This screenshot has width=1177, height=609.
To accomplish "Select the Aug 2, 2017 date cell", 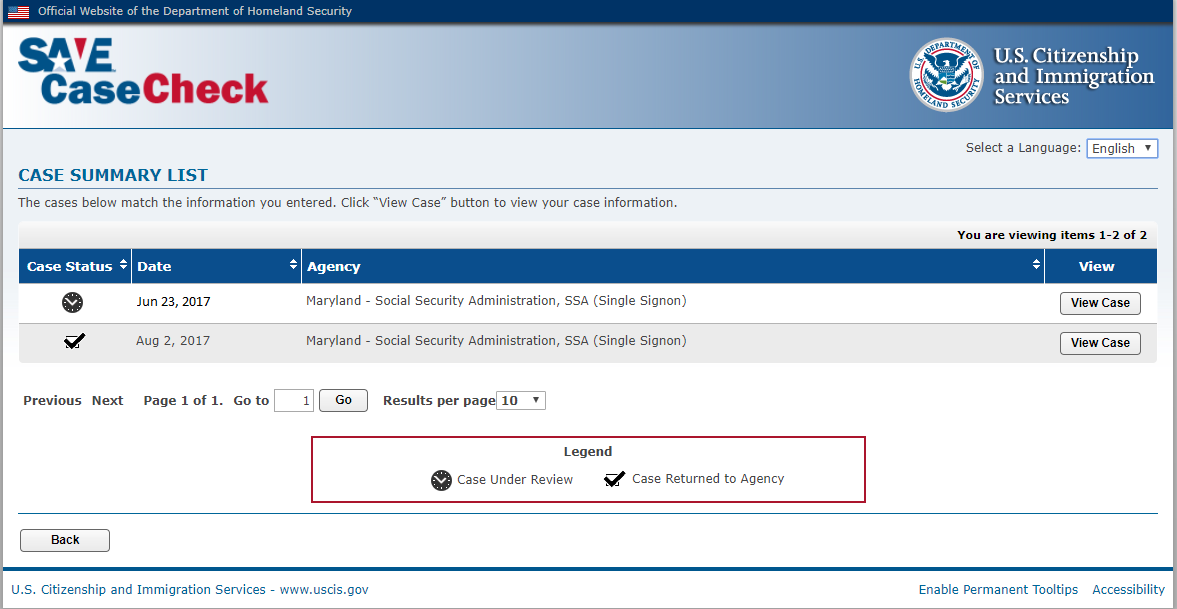I will click(x=173, y=341).
